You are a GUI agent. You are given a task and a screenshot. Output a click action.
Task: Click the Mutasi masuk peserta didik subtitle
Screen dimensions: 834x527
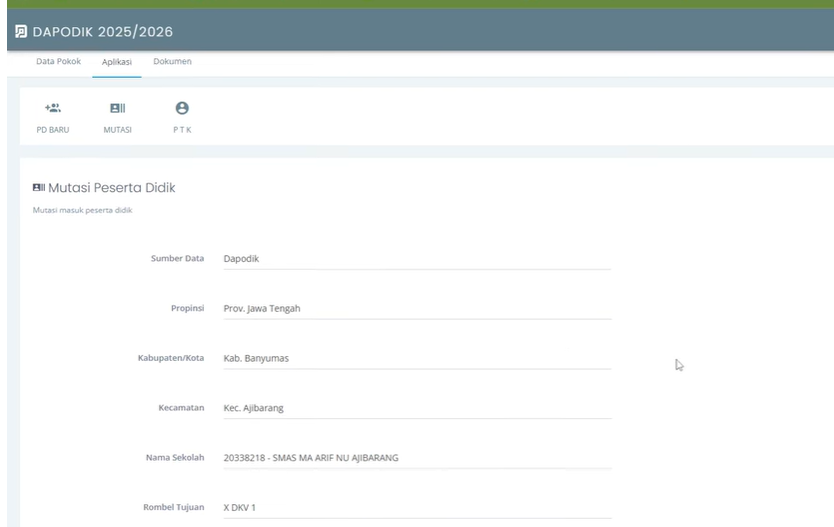click(83, 210)
